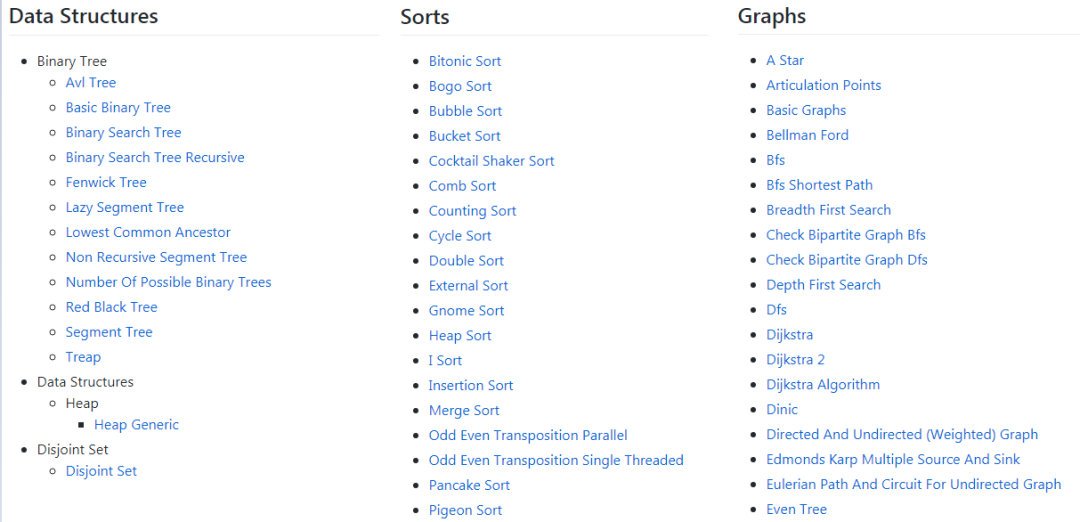Go to Odd Even Transposition Parallel
The height and width of the screenshot is (522, 1080).
click(528, 435)
